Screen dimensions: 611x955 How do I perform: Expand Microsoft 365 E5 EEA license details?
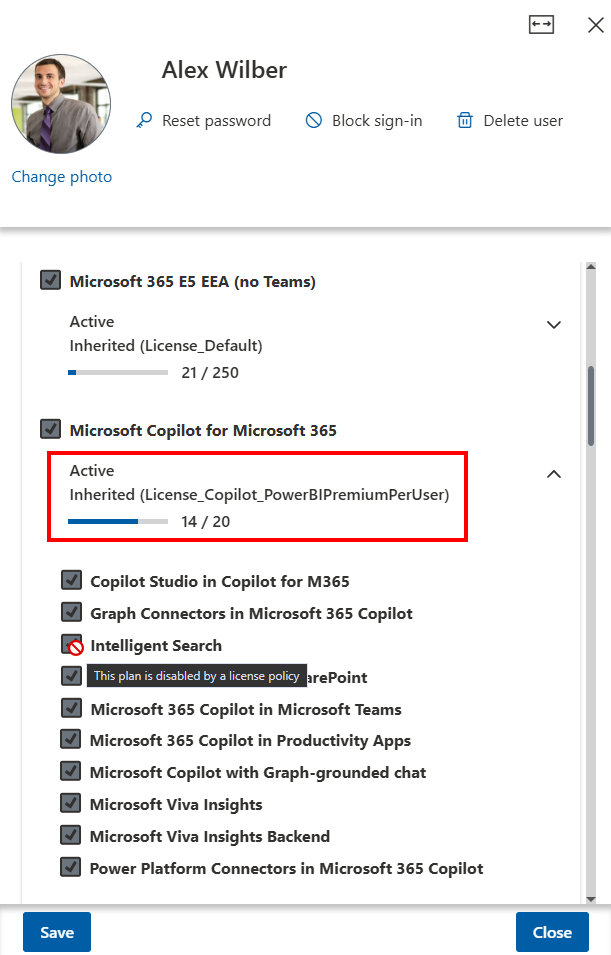click(554, 325)
